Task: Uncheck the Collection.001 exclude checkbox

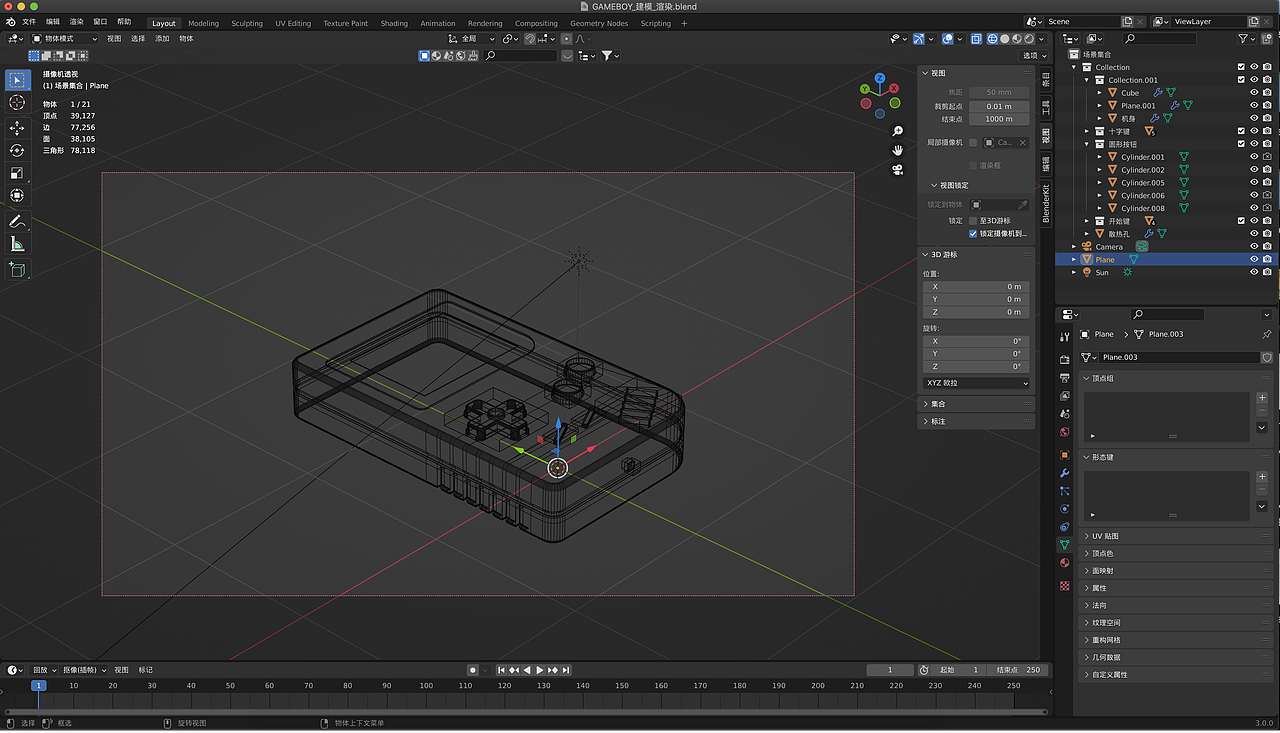Action: (x=1242, y=80)
